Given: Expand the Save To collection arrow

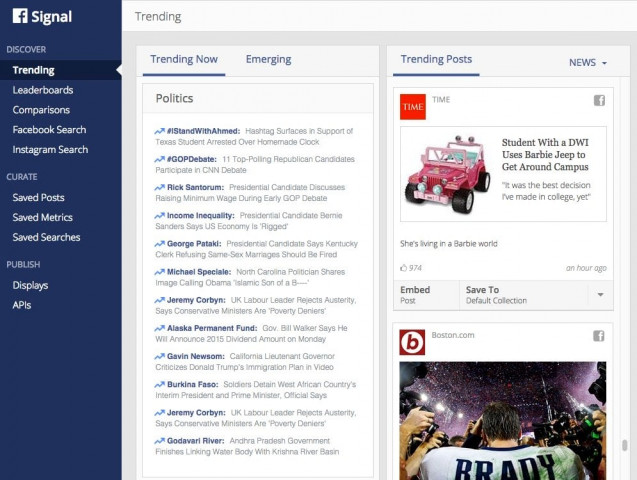Looking at the screenshot, I should tap(600, 294).
